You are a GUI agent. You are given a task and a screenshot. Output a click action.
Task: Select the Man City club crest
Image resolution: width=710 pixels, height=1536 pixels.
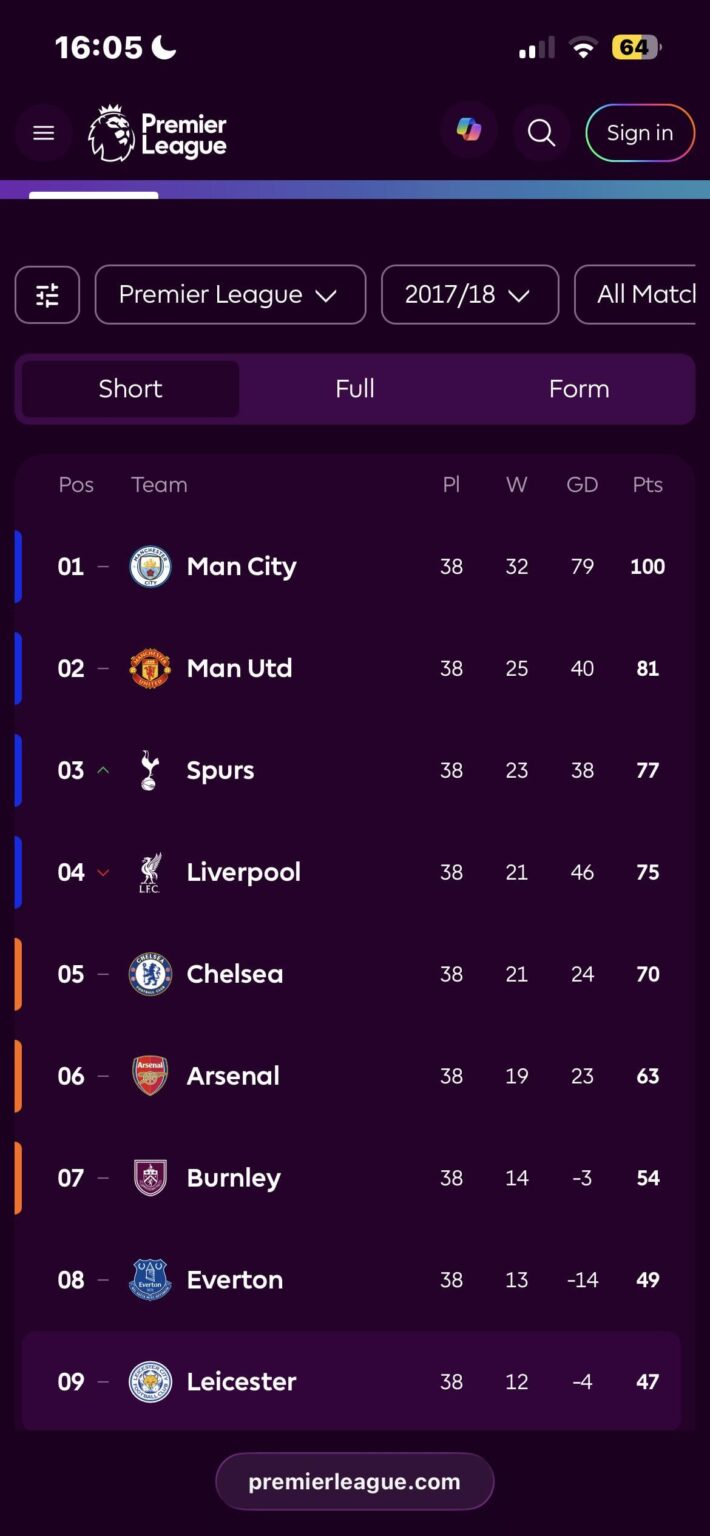pyautogui.click(x=149, y=566)
